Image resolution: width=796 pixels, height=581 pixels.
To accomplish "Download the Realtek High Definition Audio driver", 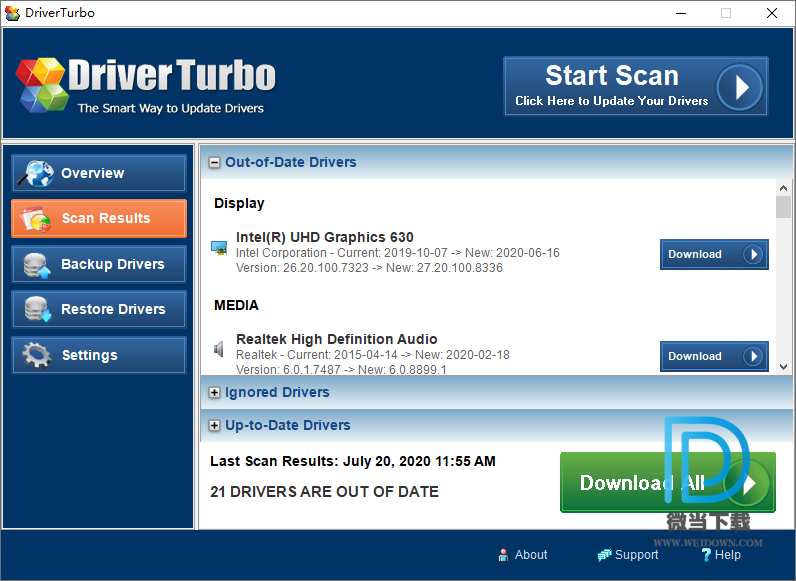I will point(714,356).
